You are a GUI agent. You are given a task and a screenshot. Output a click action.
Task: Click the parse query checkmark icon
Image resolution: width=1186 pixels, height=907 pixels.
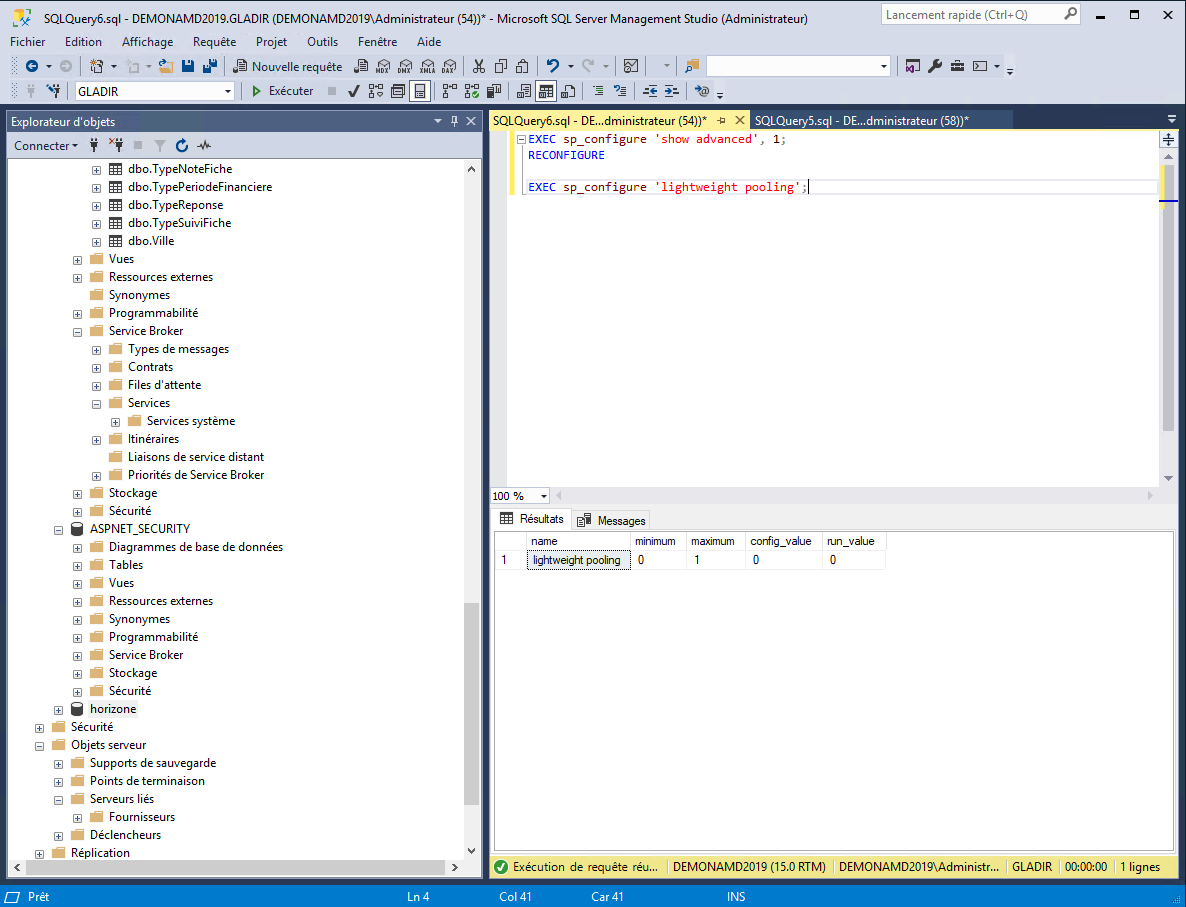coord(354,91)
